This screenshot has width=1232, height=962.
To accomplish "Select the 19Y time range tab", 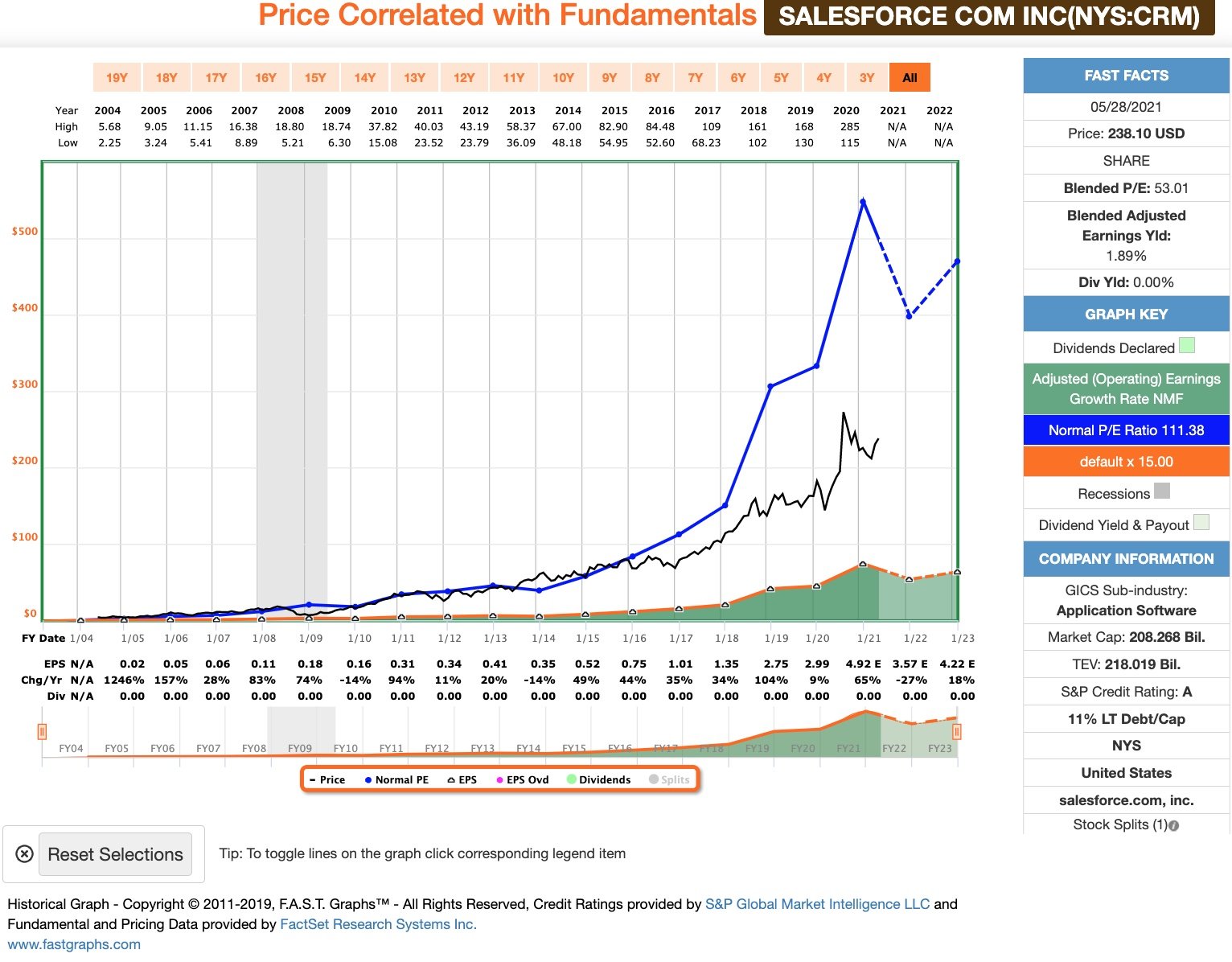I will (117, 78).
